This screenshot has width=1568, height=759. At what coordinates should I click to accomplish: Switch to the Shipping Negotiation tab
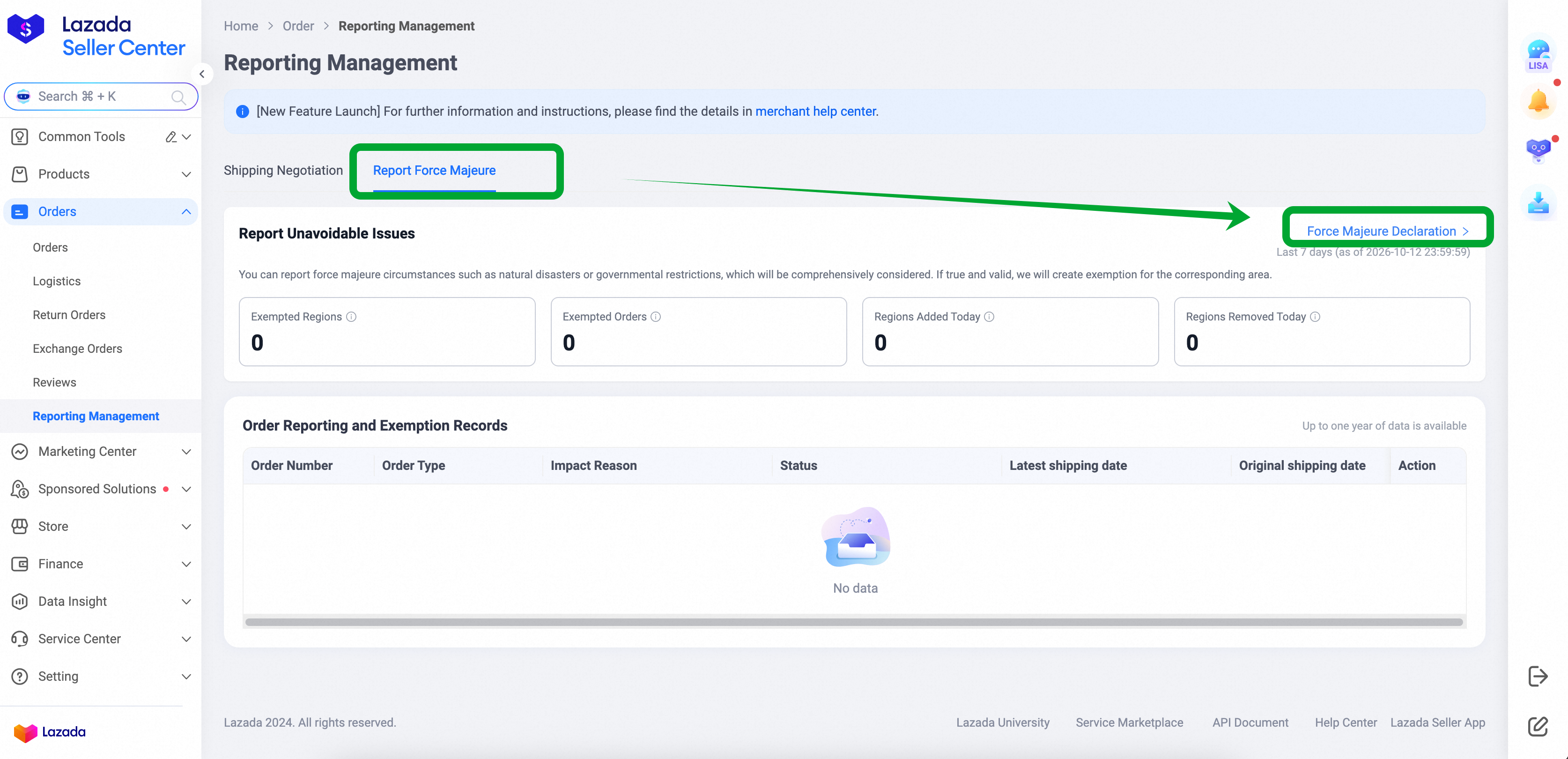283,171
